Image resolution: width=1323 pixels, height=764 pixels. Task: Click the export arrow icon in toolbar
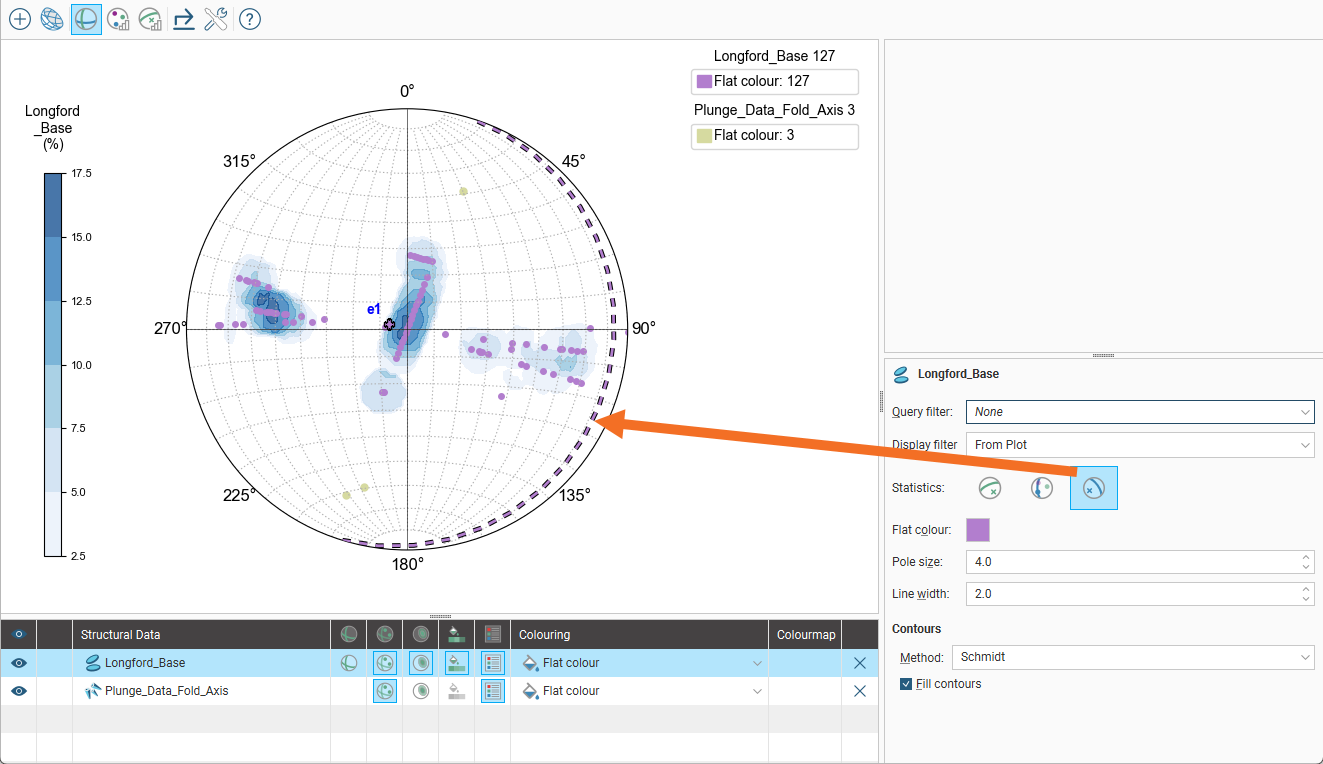point(183,19)
